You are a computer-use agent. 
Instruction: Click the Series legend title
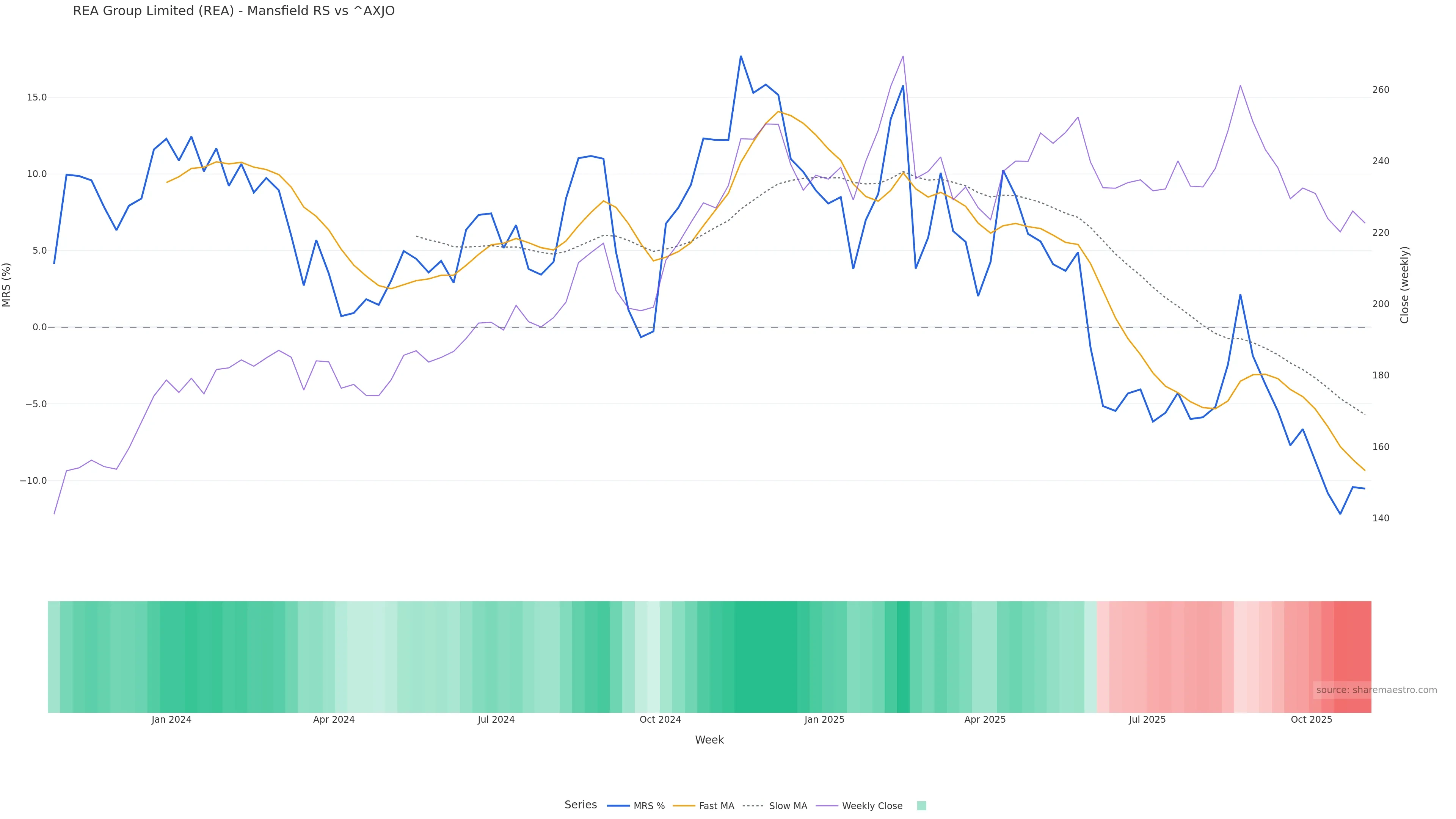tap(581, 805)
